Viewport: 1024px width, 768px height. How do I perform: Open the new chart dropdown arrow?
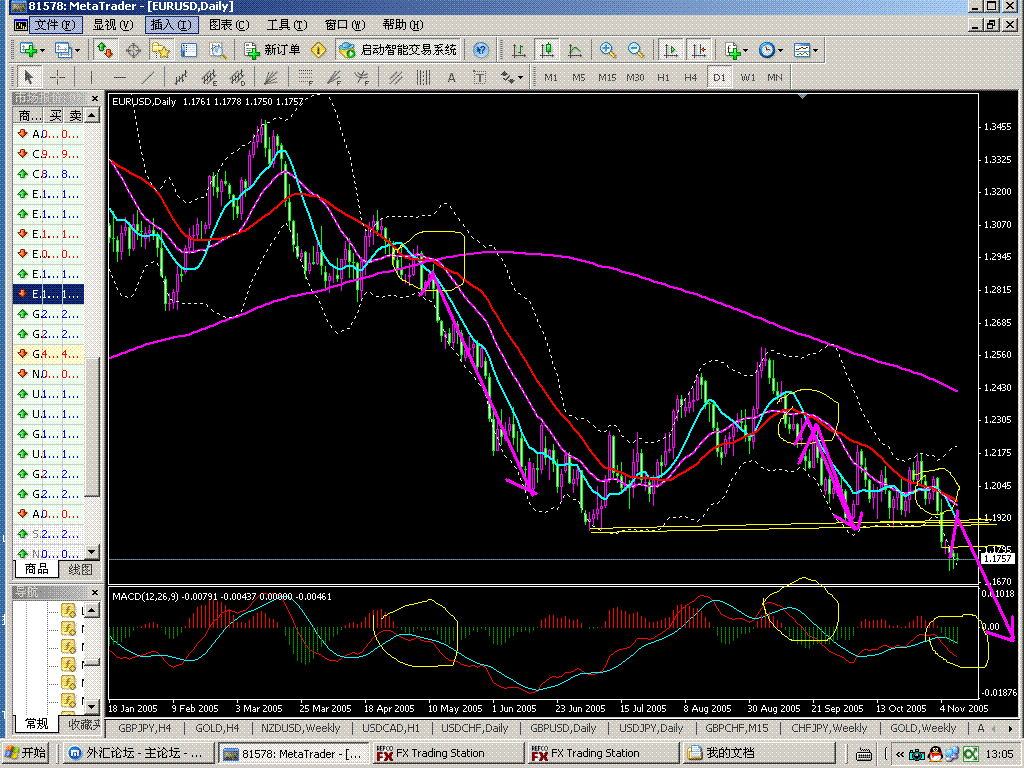tap(40, 50)
